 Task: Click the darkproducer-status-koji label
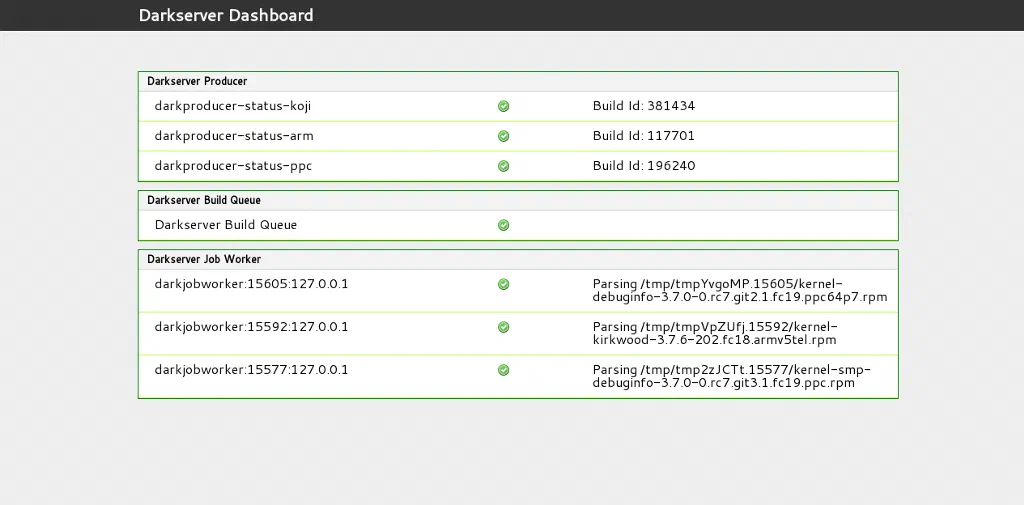232,106
